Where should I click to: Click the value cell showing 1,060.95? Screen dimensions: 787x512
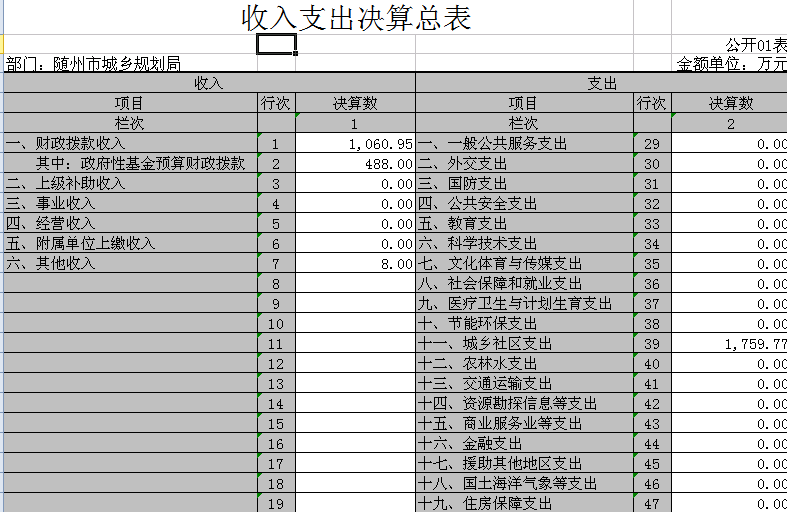click(x=355, y=144)
